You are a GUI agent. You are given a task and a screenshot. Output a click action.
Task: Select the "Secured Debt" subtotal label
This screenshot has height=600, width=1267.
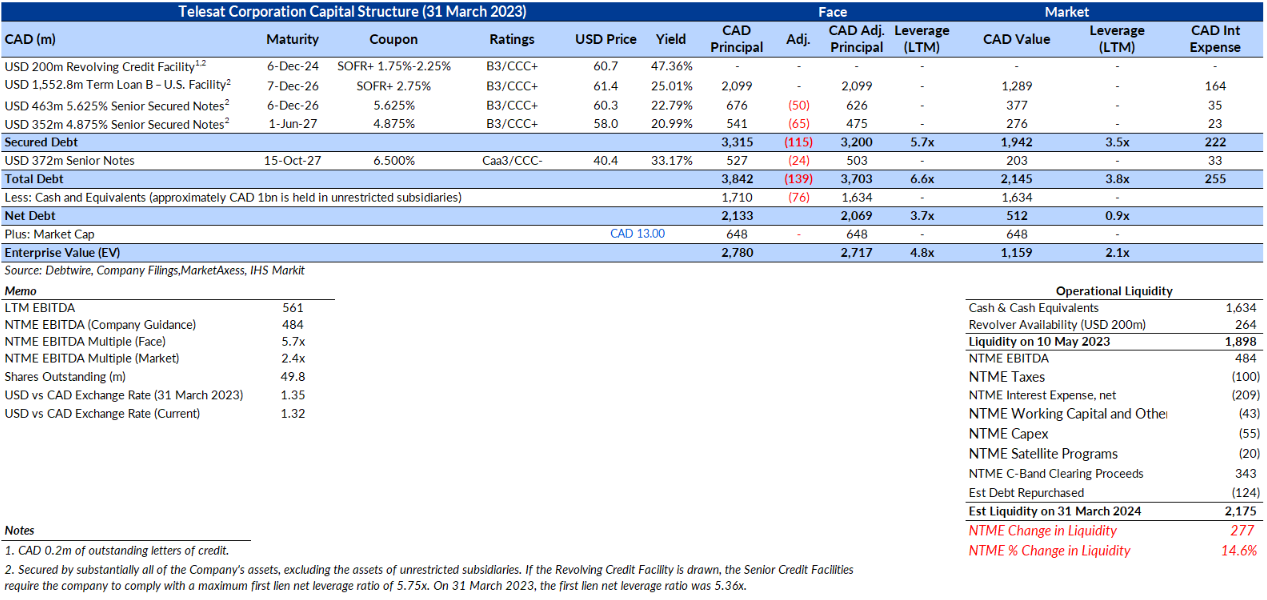click(x=43, y=143)
